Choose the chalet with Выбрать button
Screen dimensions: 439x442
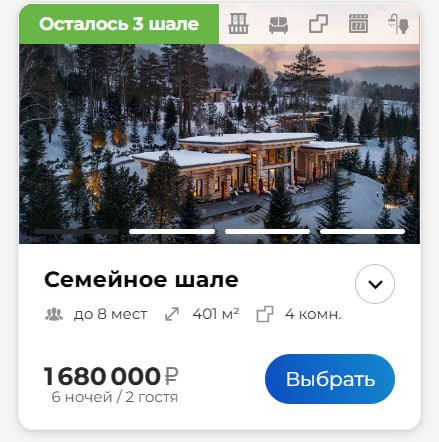[330, 379]
